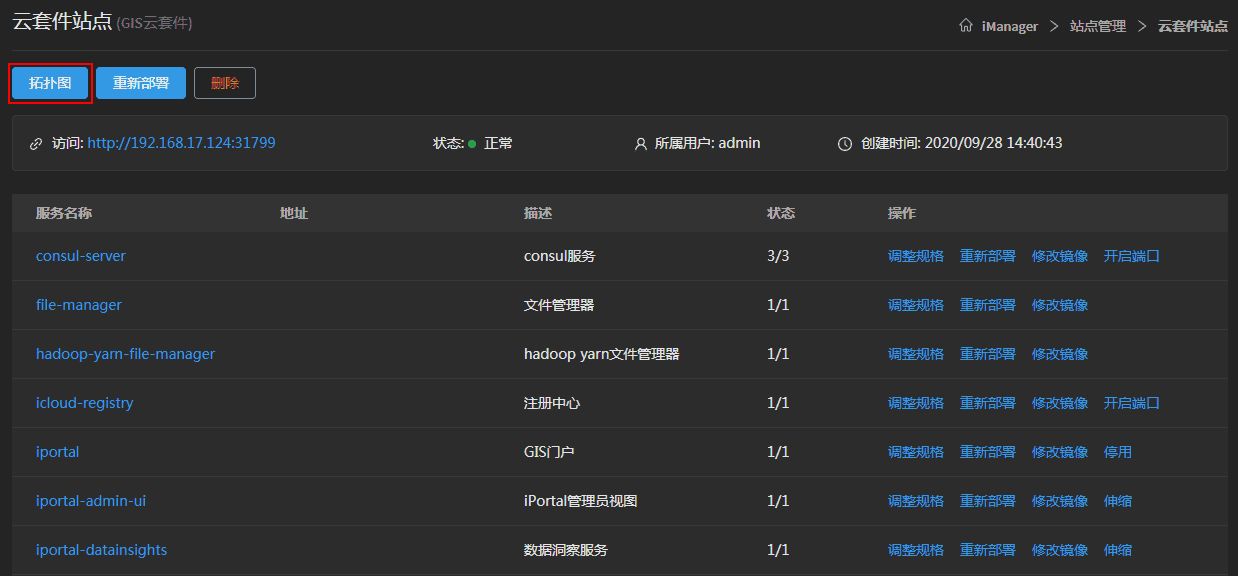
Task: Go to 站点管理 in breadcrumb
Action: click(x=1097, y=26)
